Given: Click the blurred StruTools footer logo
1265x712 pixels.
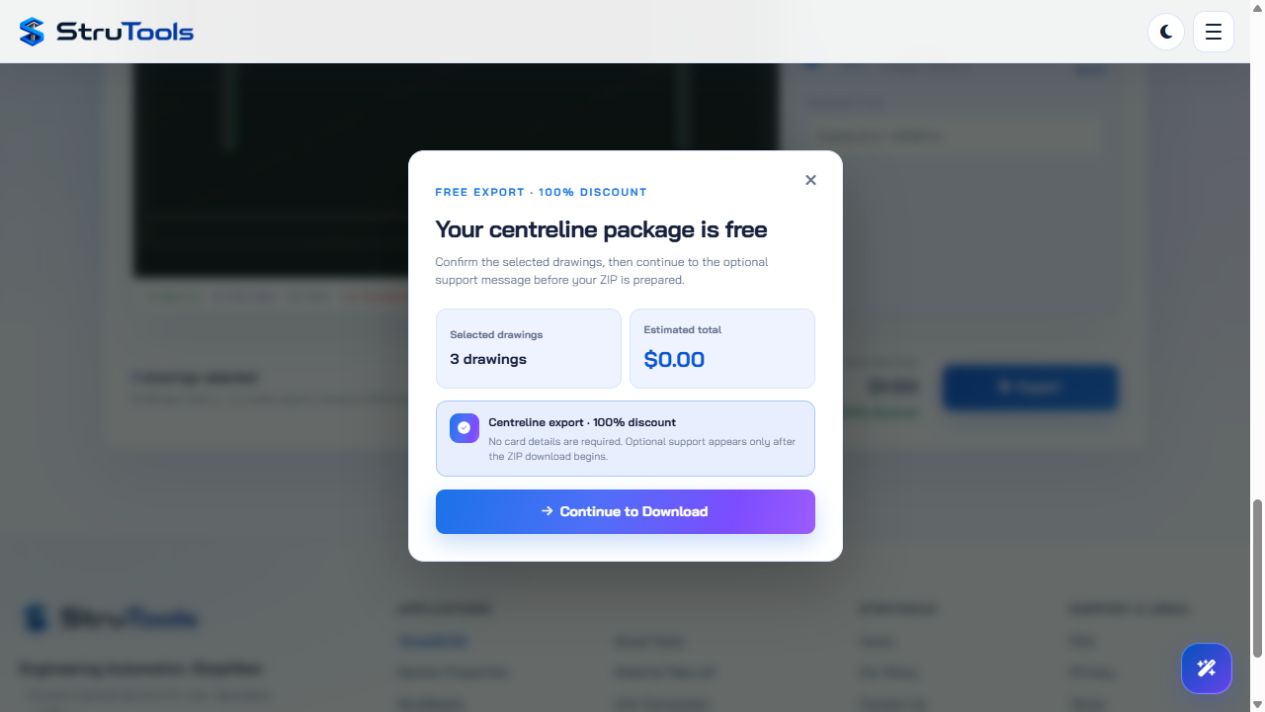Looking at the screenshot, I should [110, 618].
